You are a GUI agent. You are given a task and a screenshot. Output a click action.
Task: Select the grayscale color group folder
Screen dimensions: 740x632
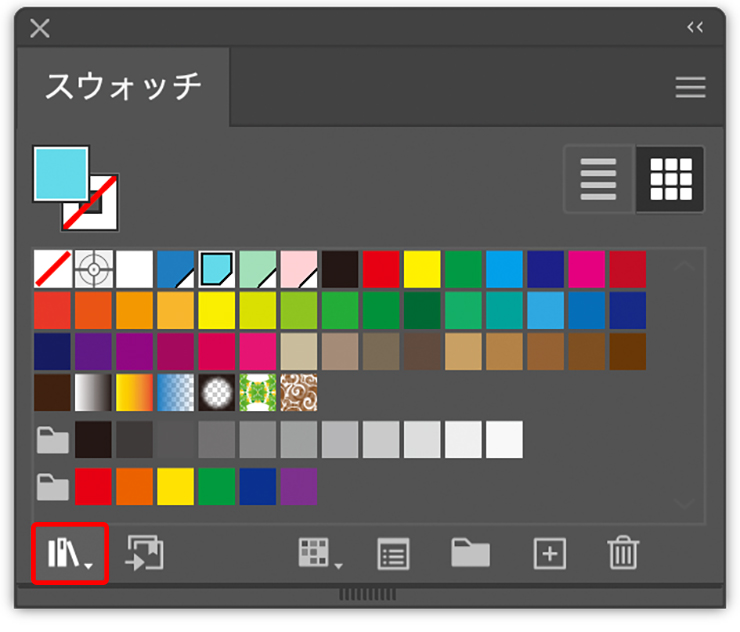pos(52,439)
